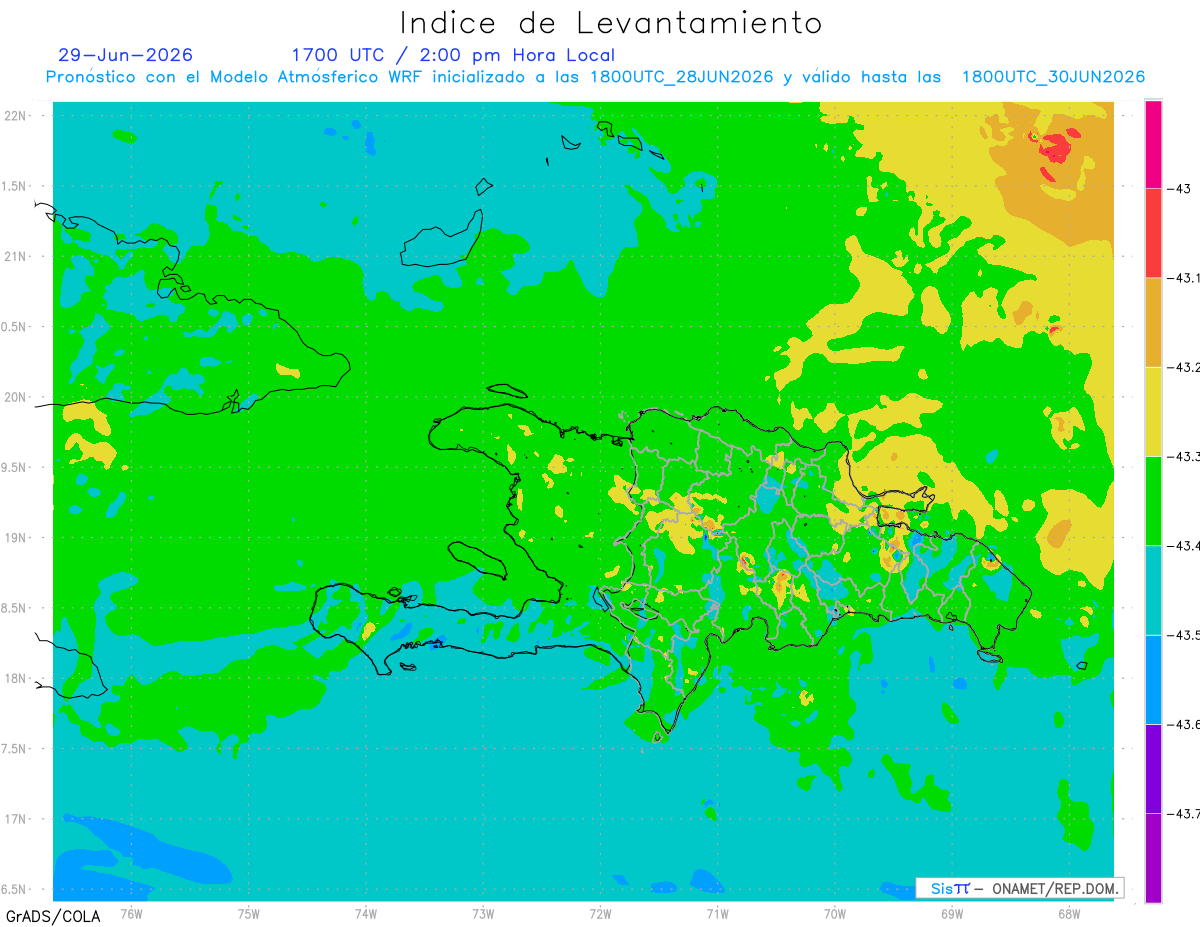
Task: Click the '20N' latitude label
Action: 15,397
